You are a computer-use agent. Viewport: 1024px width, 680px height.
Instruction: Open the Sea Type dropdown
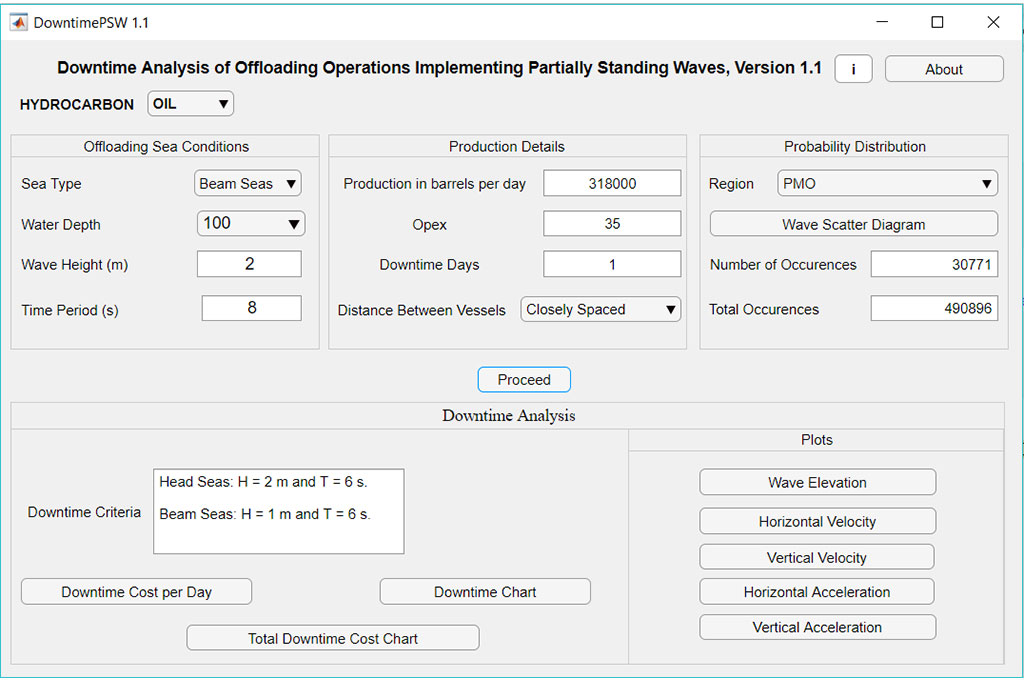(247, 184)
